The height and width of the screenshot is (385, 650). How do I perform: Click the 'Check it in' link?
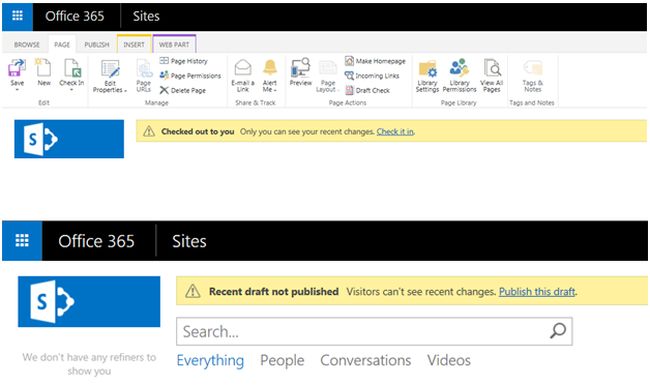395,131
